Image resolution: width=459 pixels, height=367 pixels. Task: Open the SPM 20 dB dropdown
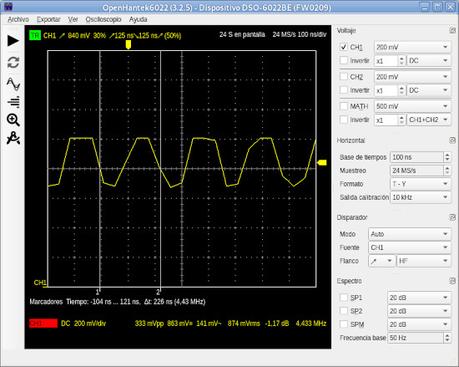tap(419, 324)
